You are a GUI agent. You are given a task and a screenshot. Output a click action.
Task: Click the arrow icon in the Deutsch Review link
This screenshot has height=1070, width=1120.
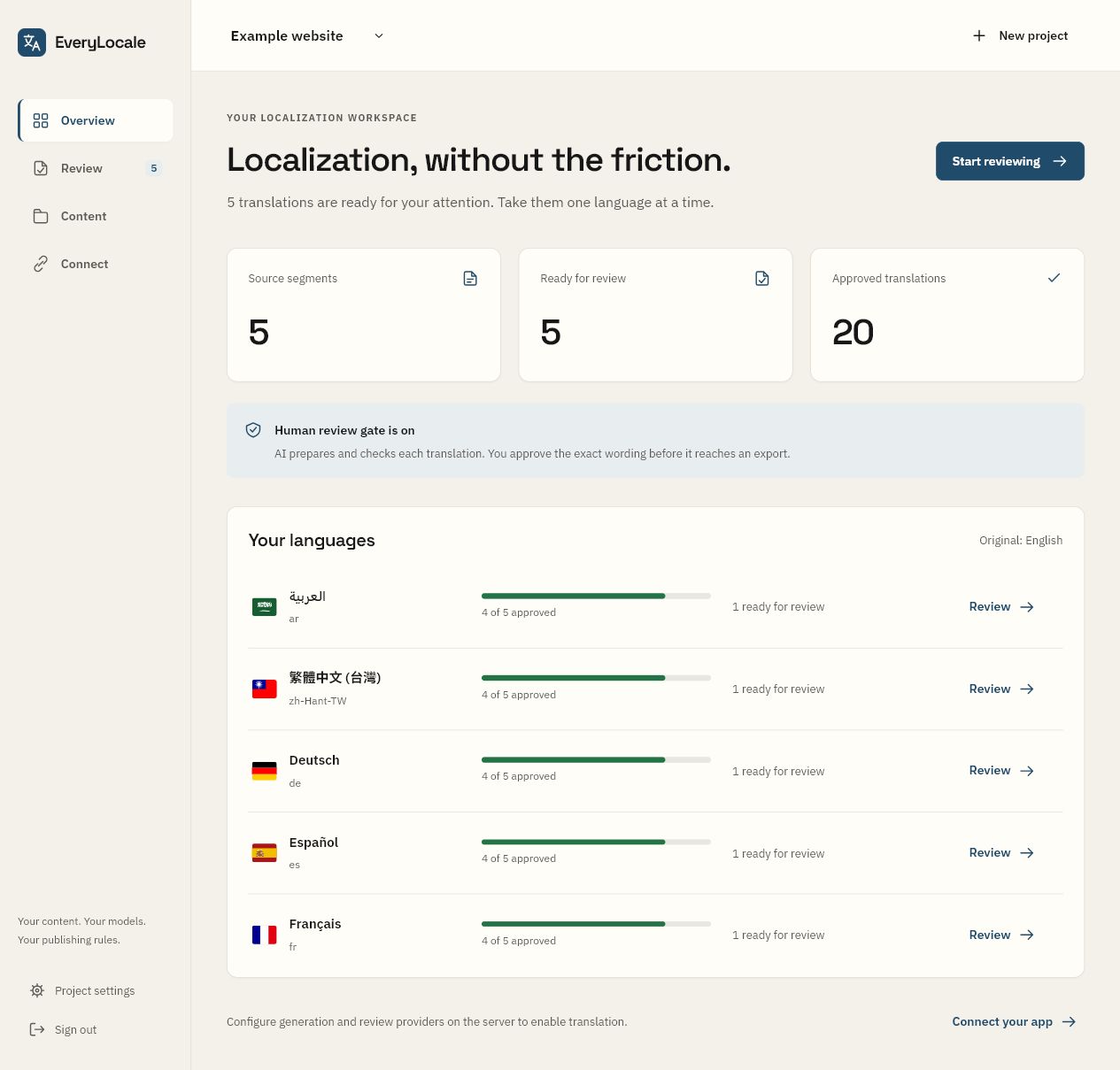click(1027, 771)
